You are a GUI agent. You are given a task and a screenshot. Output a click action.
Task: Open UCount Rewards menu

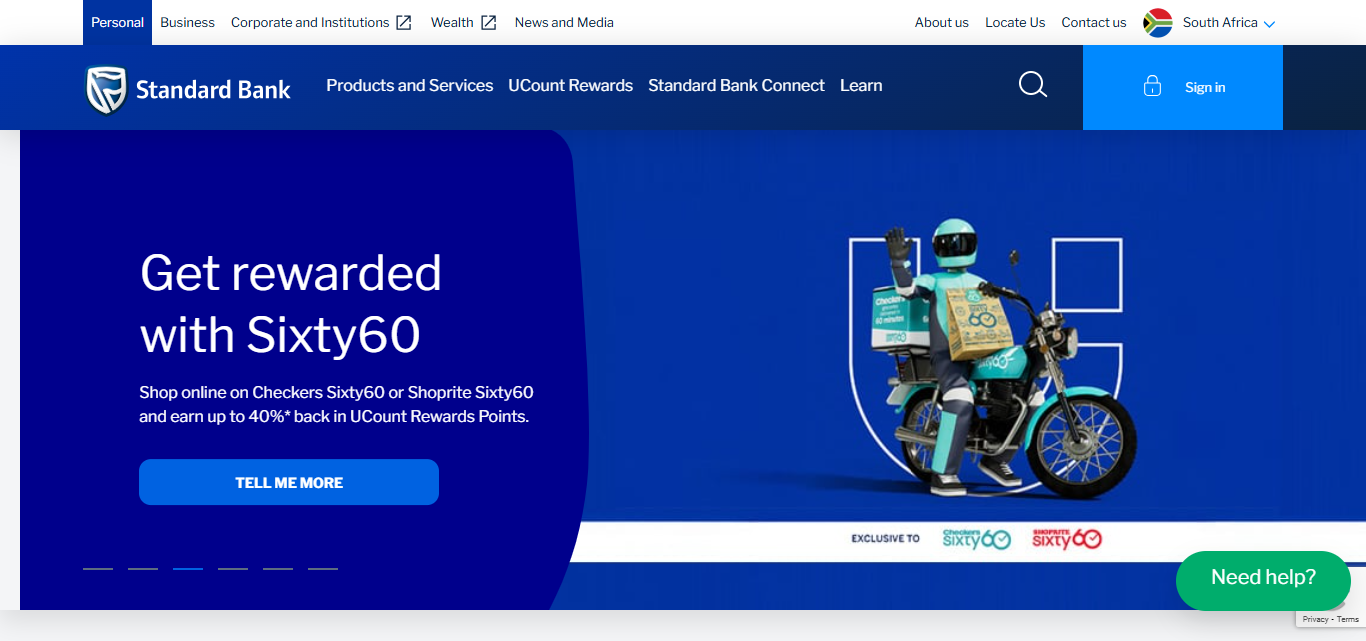coord(570,86)
